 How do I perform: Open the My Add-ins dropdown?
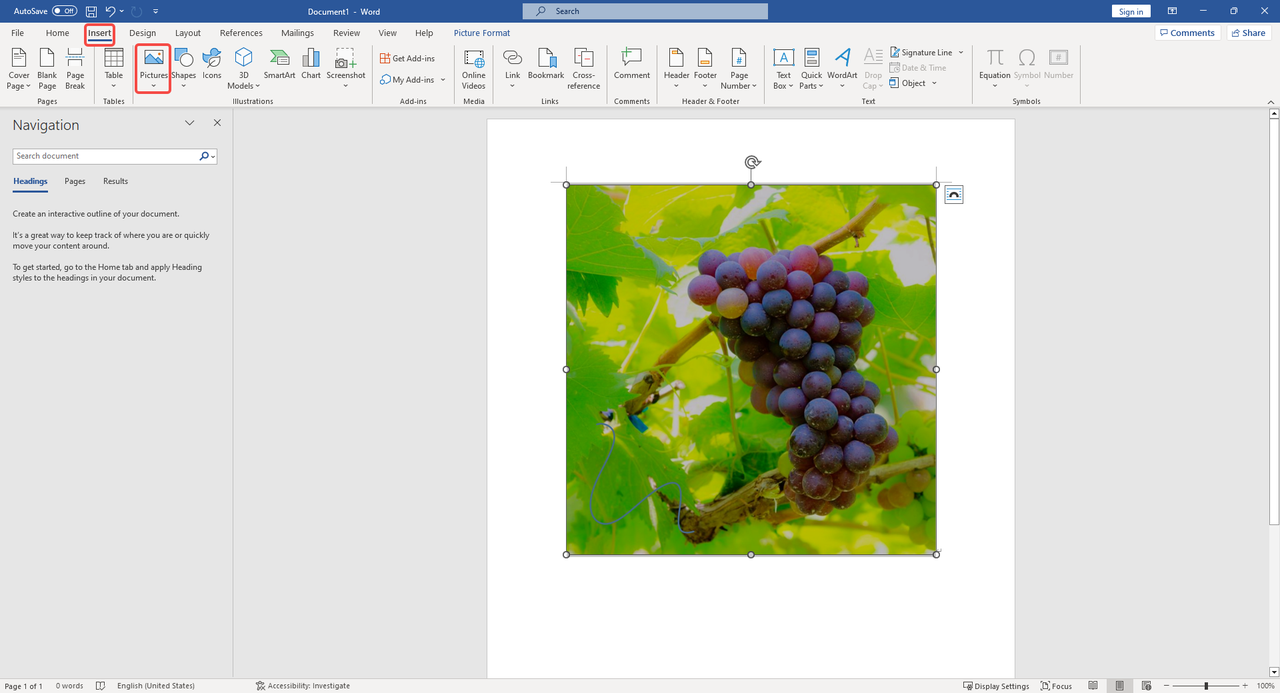(x=443, y=80)
